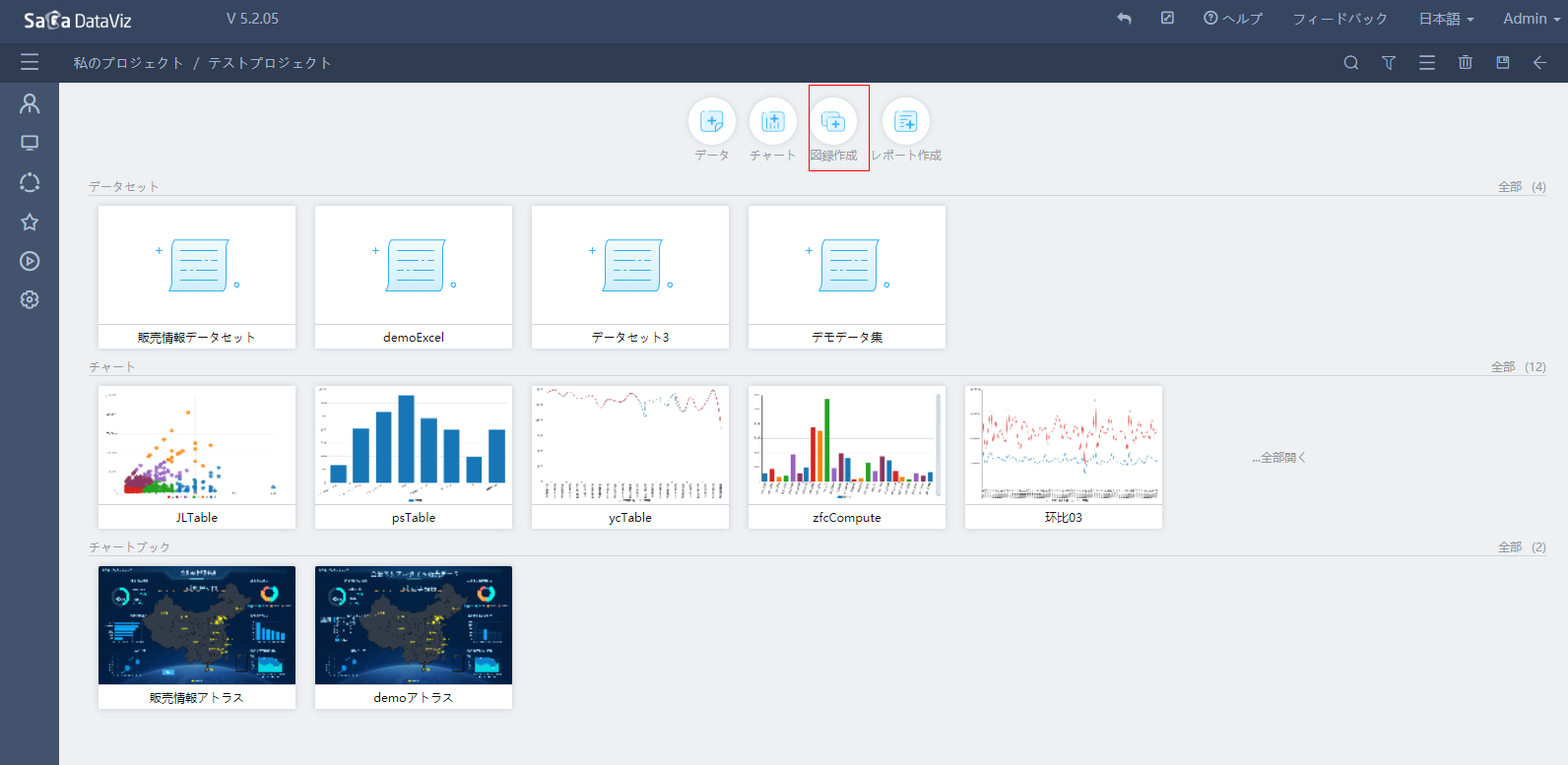1568x765 pixels.
Task: Click the 図録作成 create chartbook button
Action: (x=834, y=130)
